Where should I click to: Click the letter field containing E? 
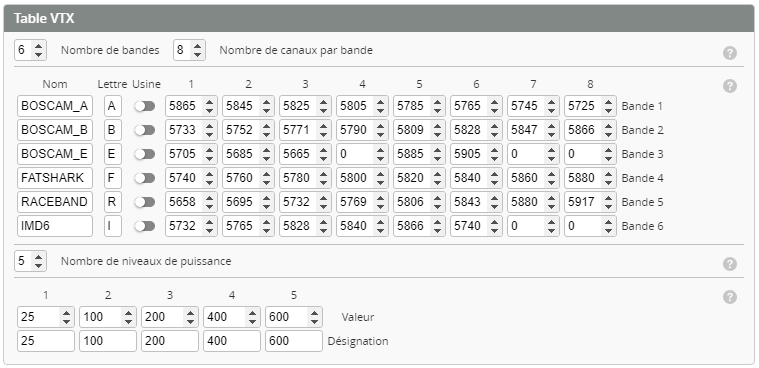(x=113, y=154)
